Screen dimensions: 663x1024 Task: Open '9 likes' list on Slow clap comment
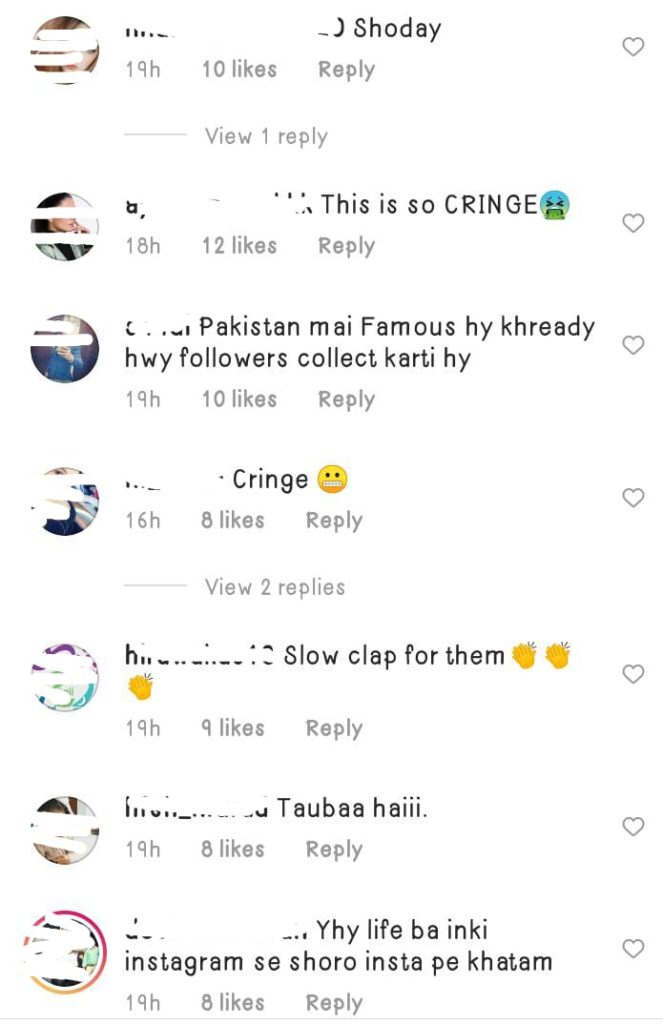233,728
